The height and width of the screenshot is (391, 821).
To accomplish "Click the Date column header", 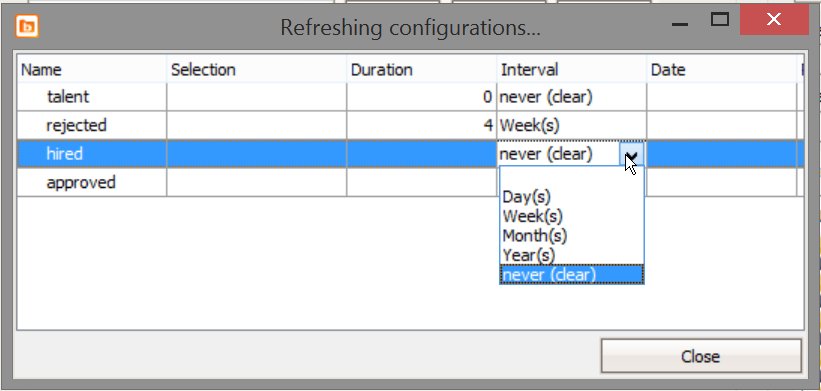I will [722, 70].
